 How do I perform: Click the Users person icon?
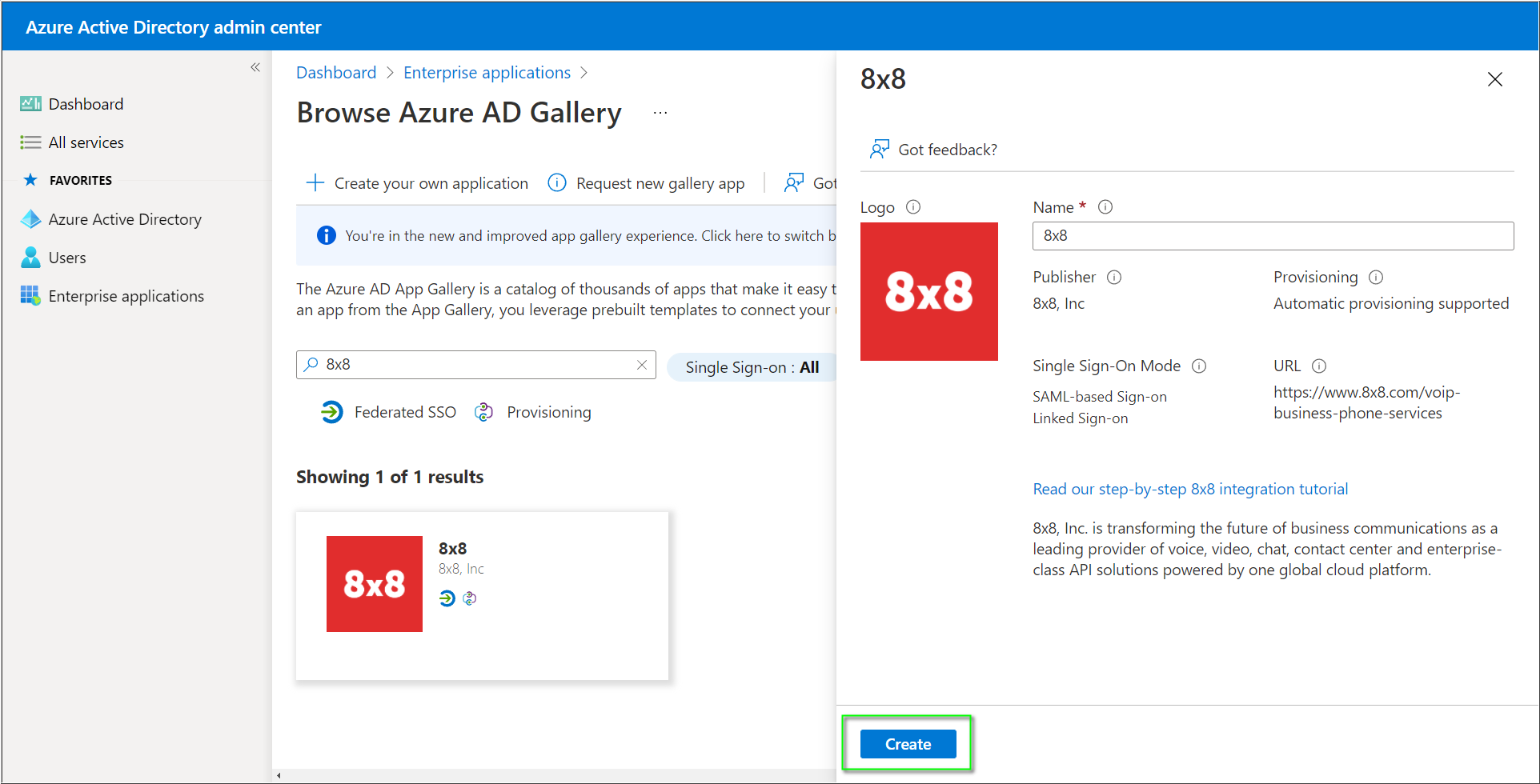tap(30, 258)
